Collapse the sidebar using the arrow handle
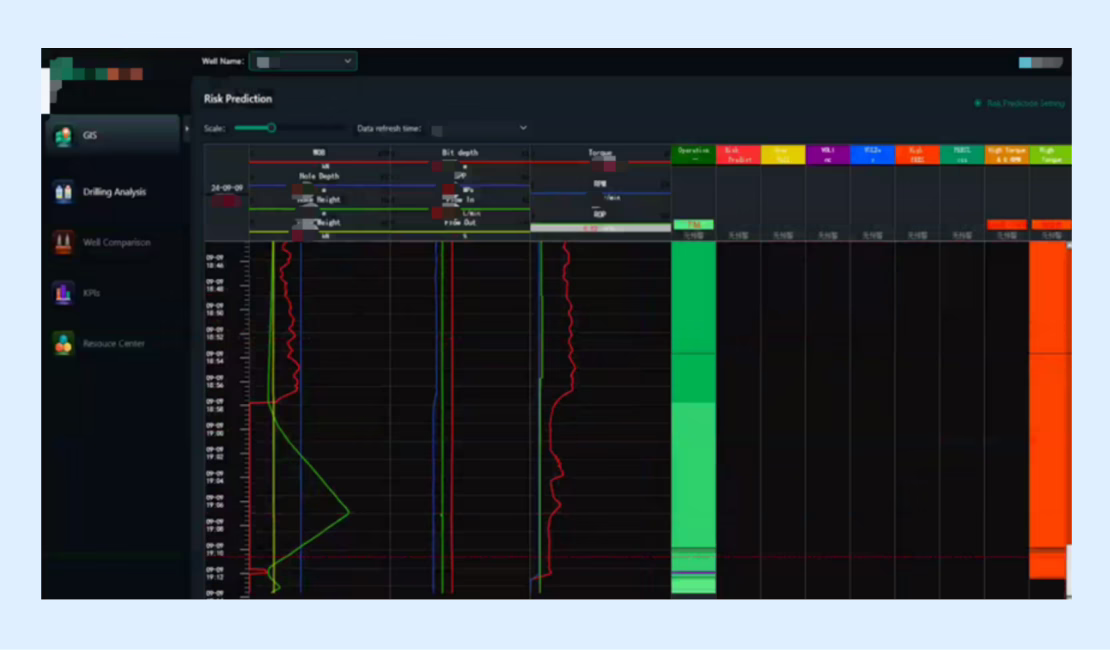The width and height of the screenshot is (1110, 650). click(187, 128)
